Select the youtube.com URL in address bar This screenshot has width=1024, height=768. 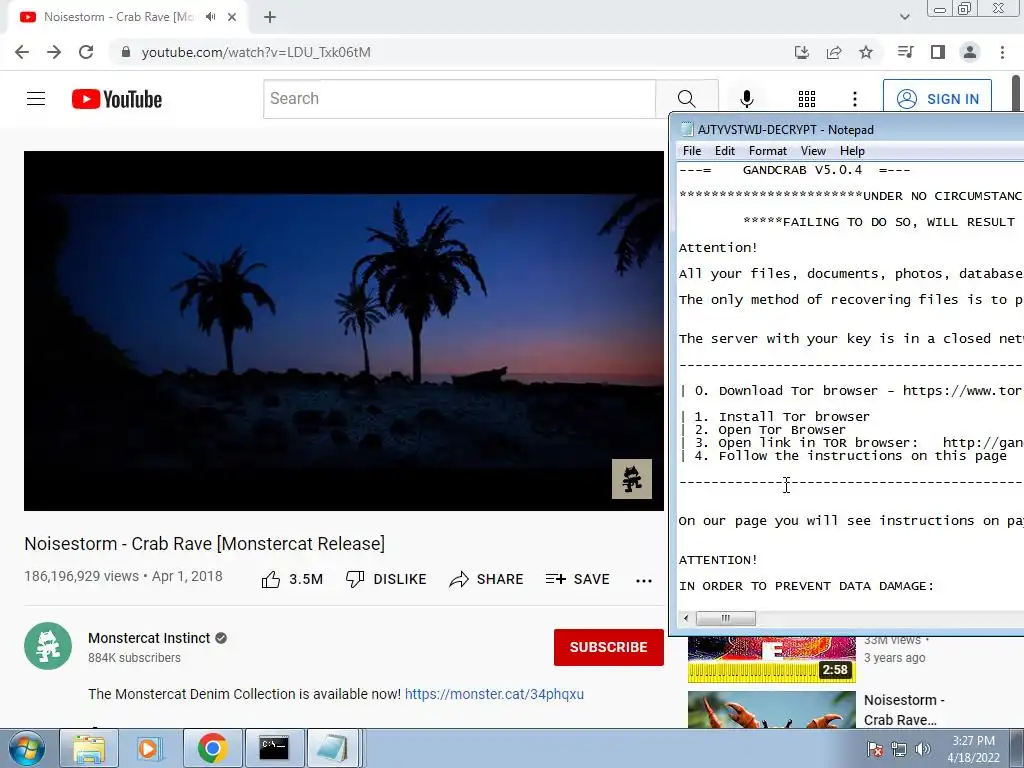[256, 52]
